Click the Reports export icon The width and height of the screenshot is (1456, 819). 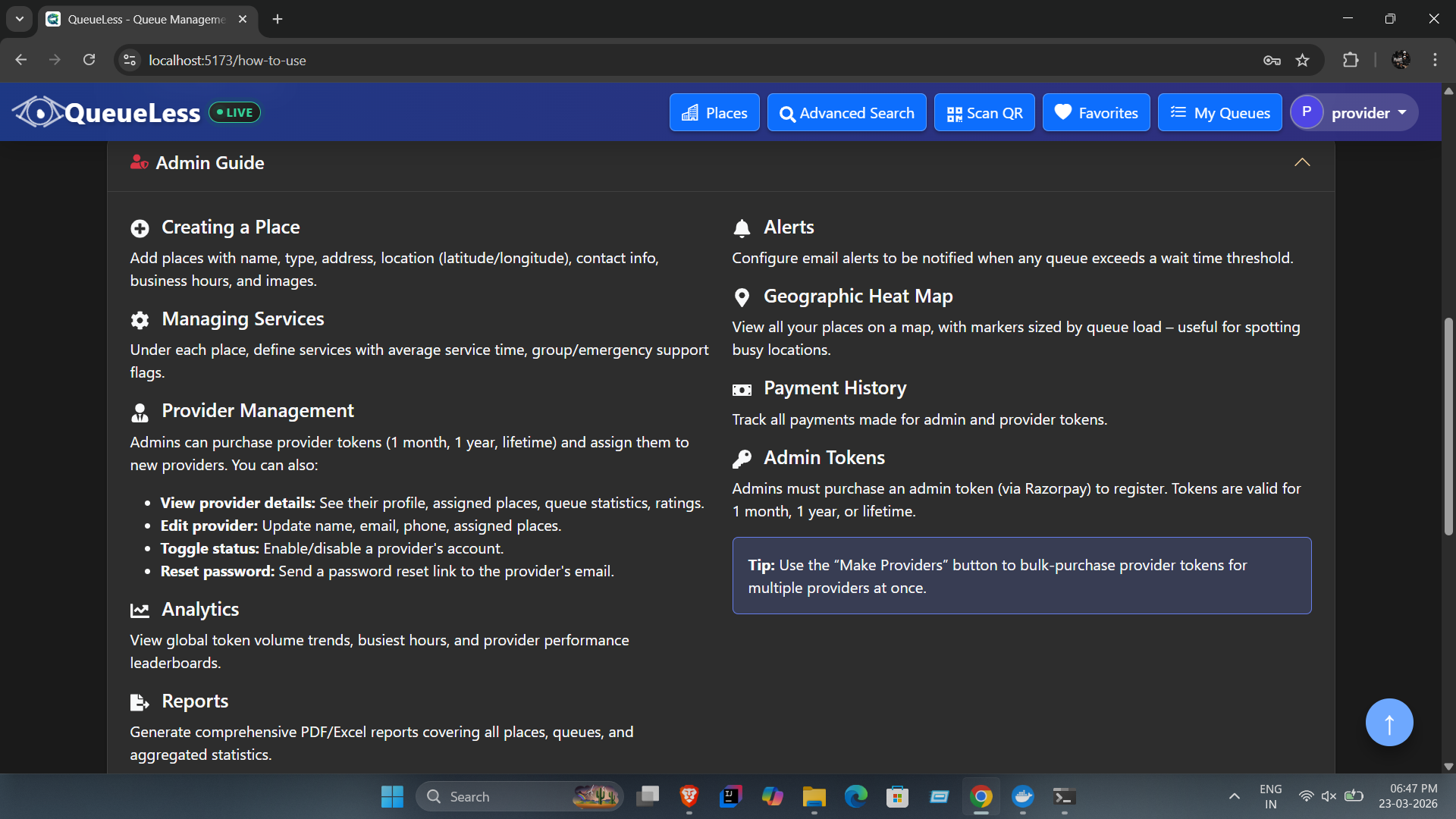(x=140, y=702)
